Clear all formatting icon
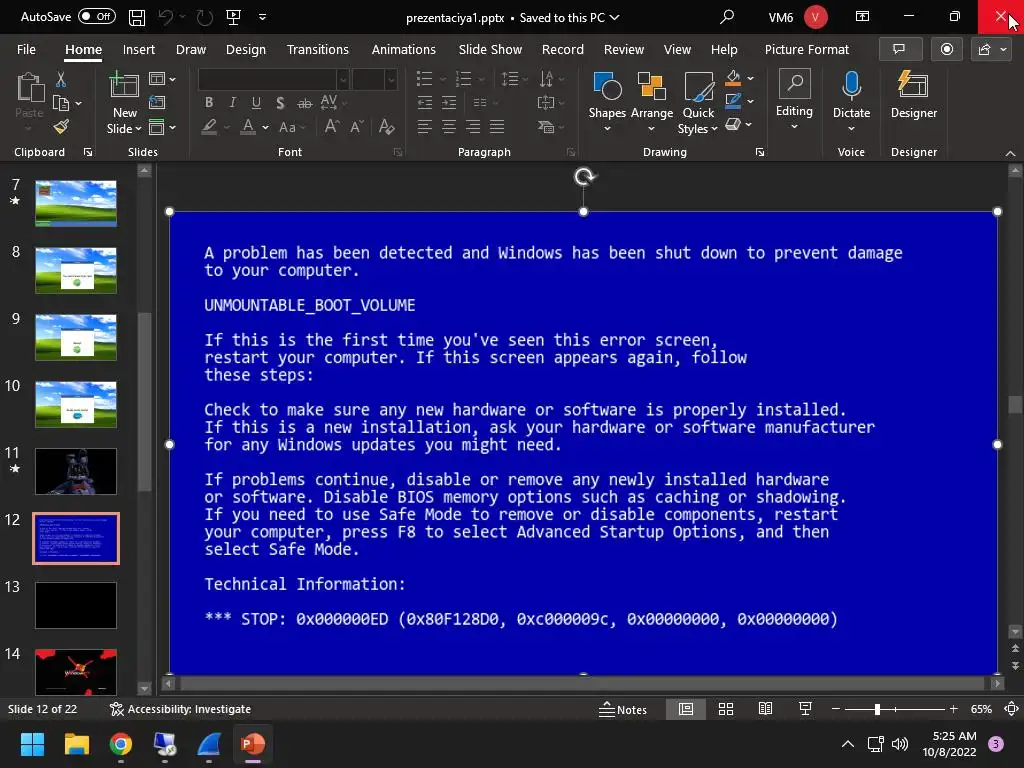 (x=386, y=127)
